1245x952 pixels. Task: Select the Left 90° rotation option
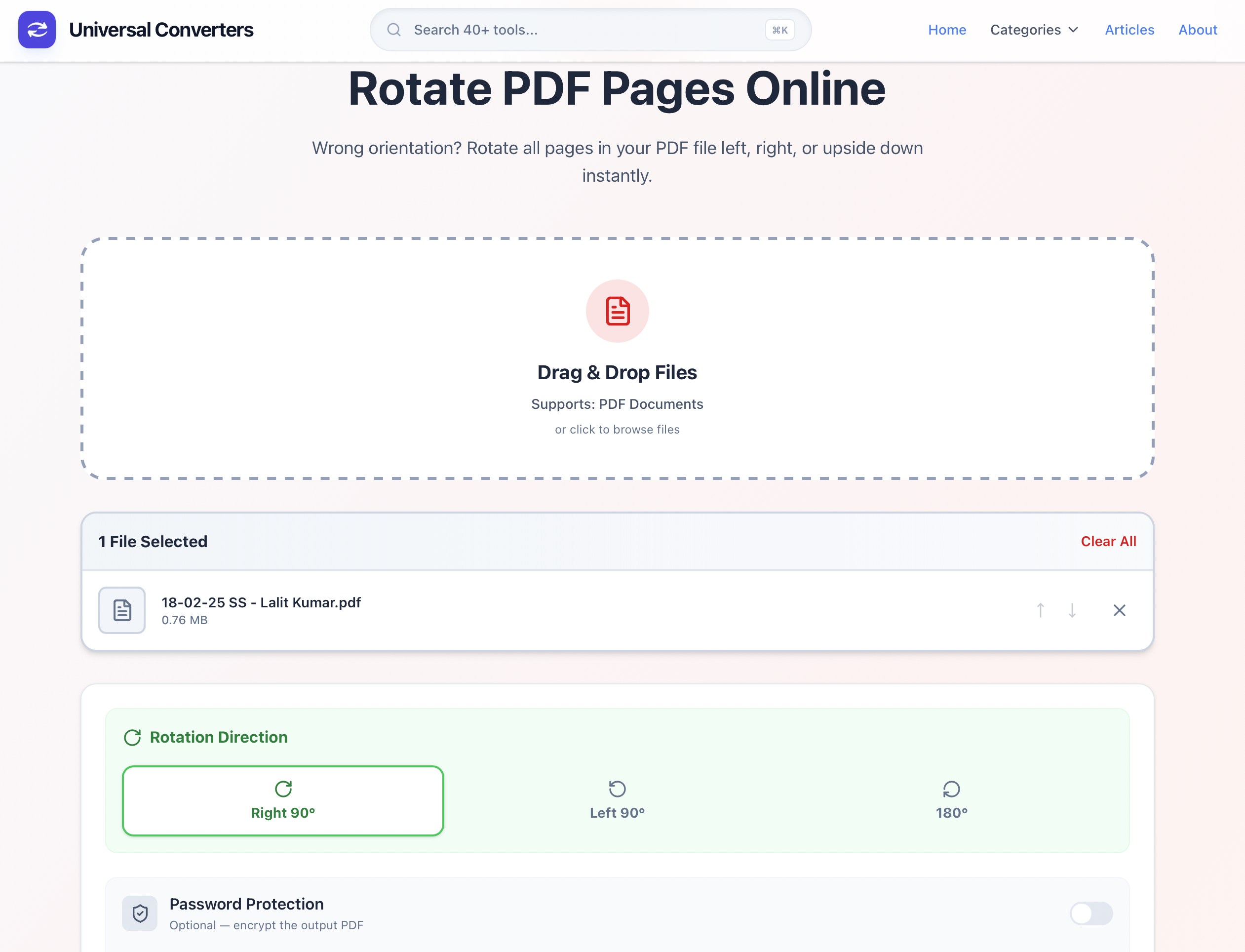tap(617, 800)
